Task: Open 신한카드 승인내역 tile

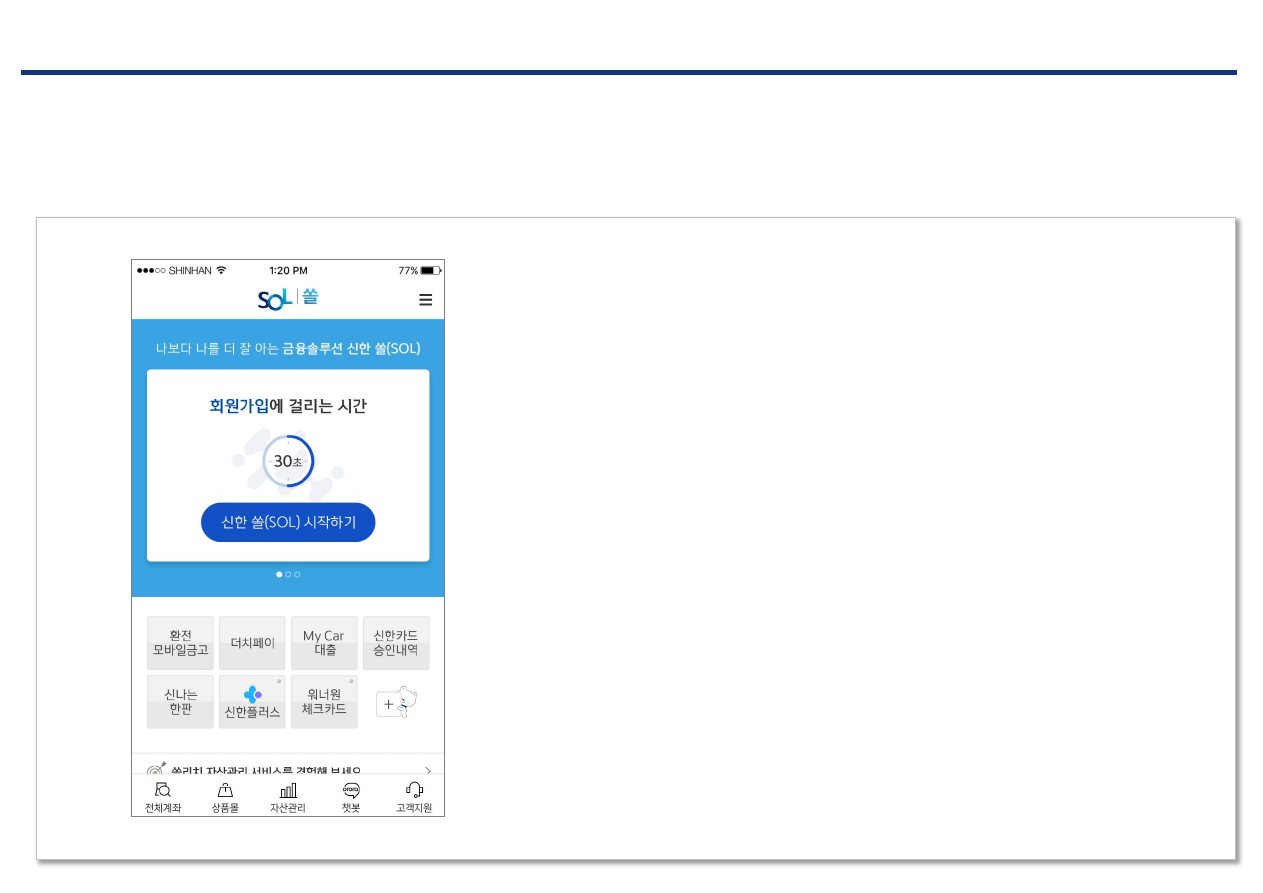Action: coord(396,643)
